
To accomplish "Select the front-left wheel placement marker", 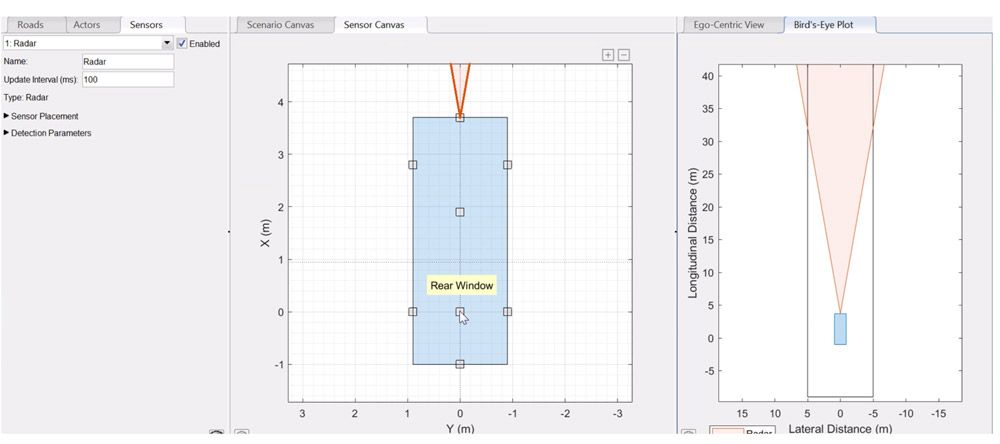I will (412, 165).
